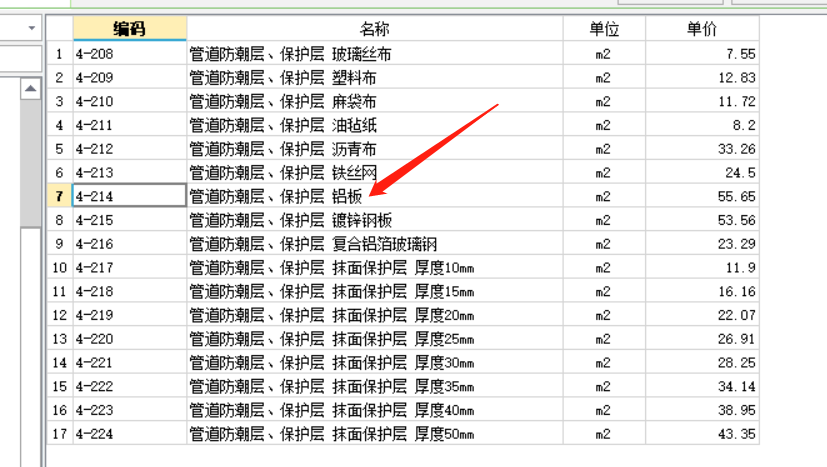Click name cell ending 麻袋布
Screen dimensions: 827x467
click(375, 101)
